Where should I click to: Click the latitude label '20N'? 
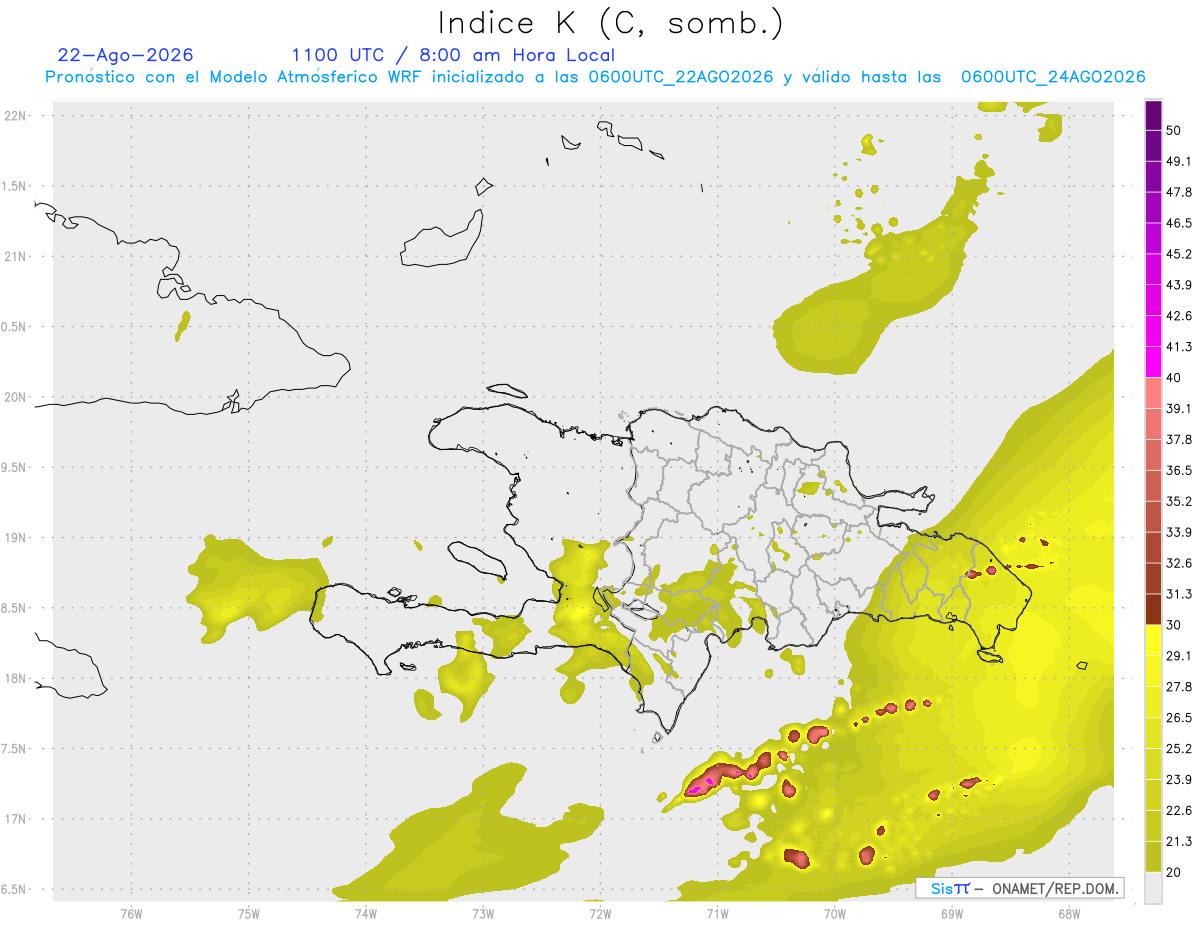point(17,397)
